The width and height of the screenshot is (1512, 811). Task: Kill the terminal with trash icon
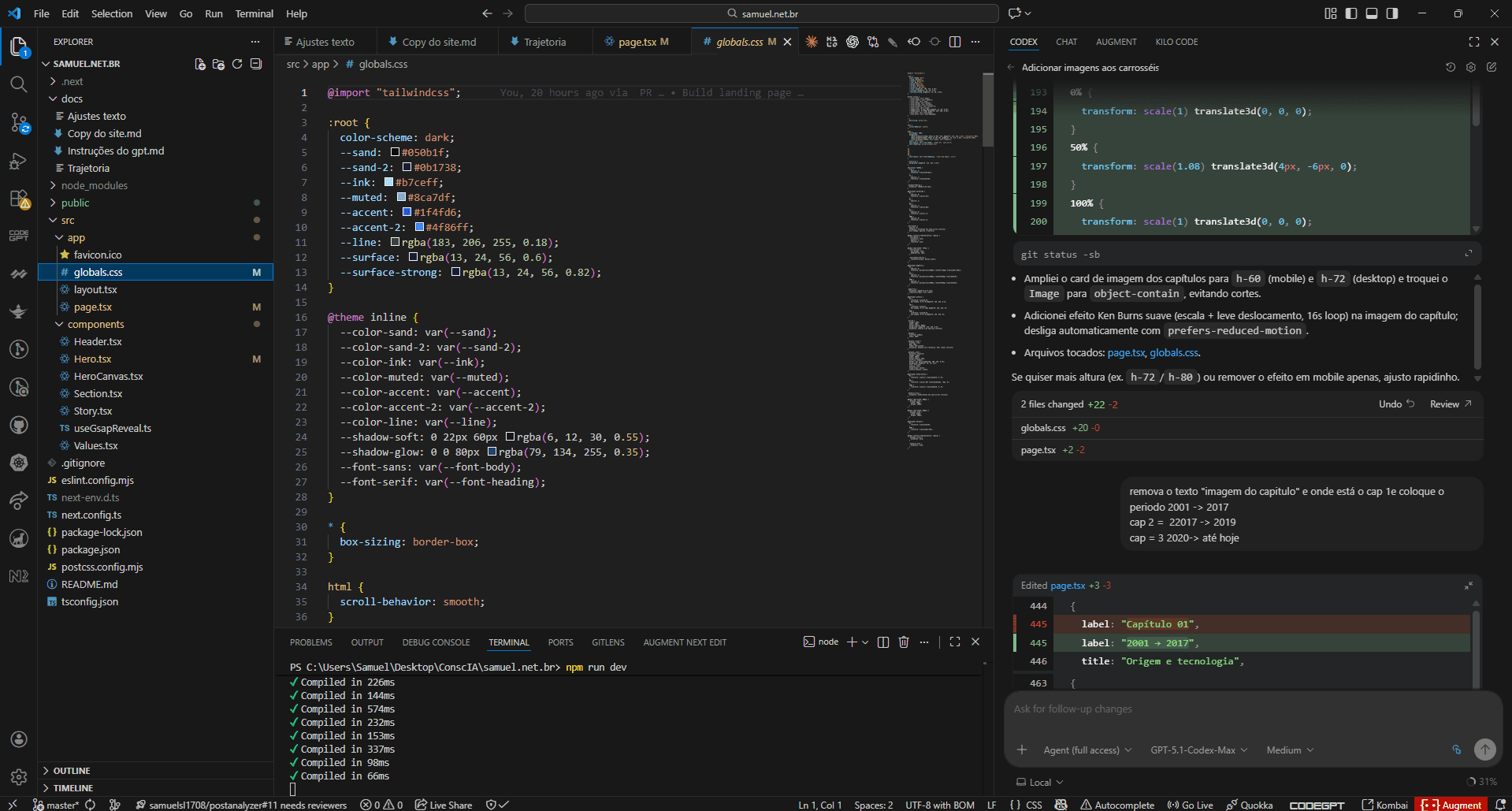click(904, 642)
